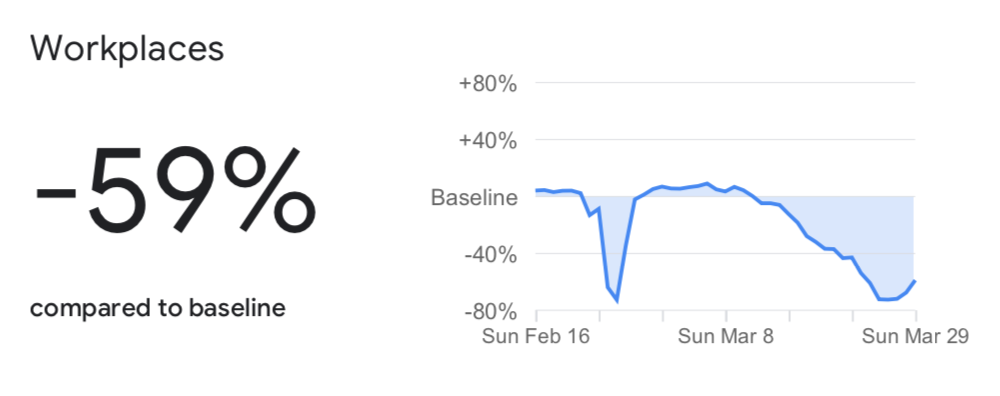Click the Baseline axis label

[x=474, y=197]
